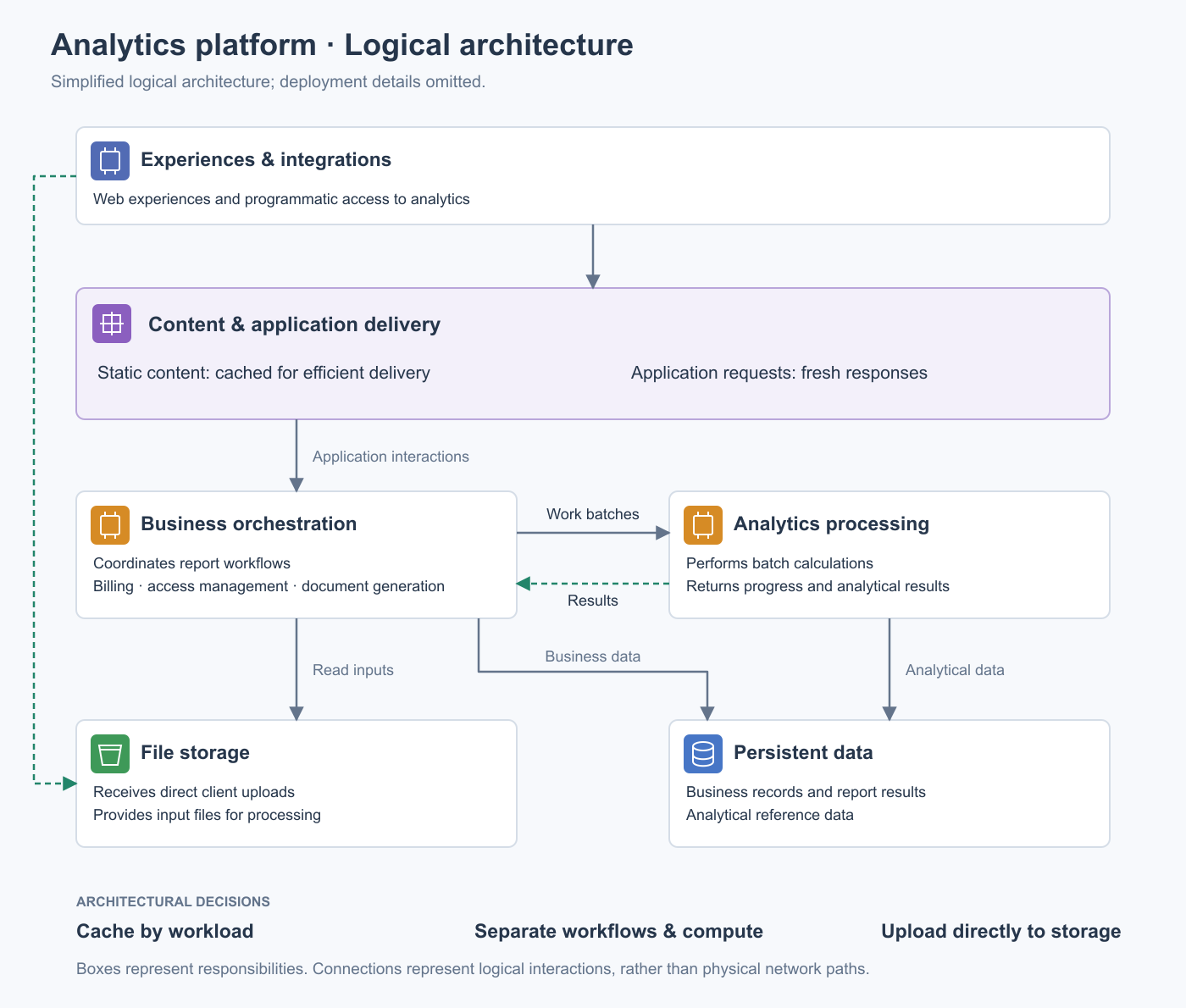Click 'Receives direct client uploads' line
The width and height of the screenshot is (1186, 1008).
pyautogui.click(x=194, y=792)
